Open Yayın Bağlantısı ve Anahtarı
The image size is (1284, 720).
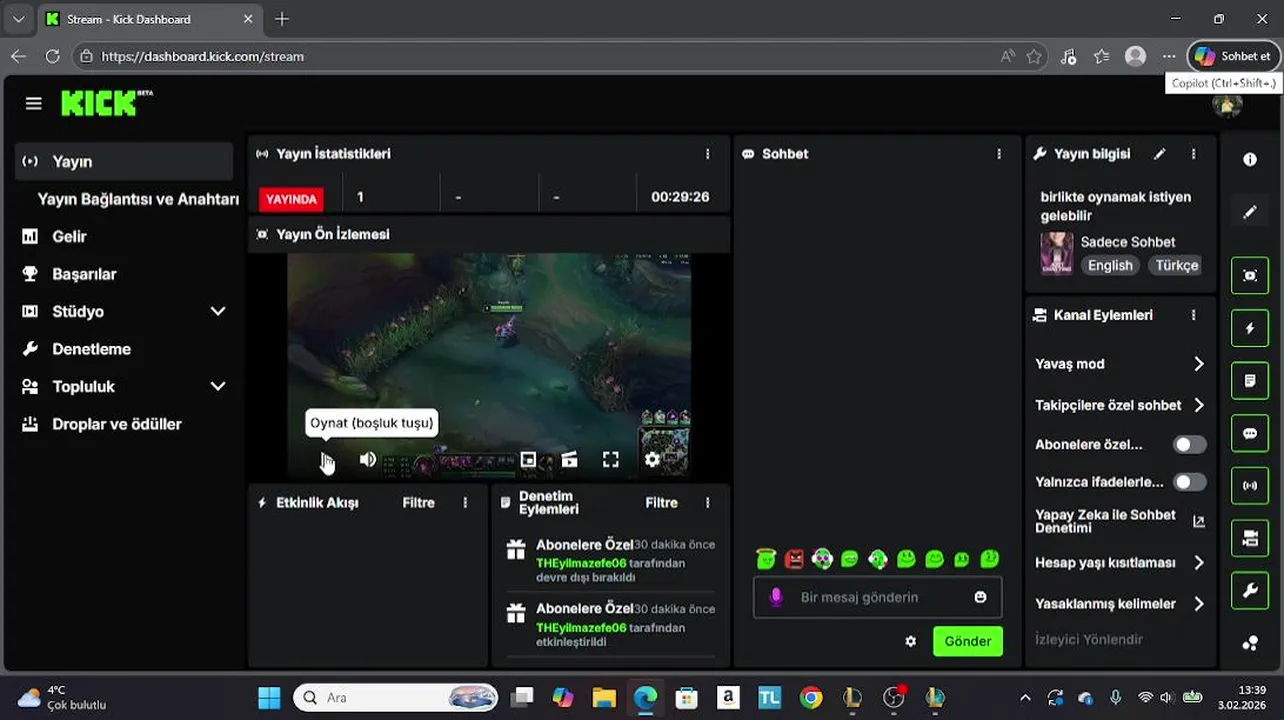(x=138, y=199)
